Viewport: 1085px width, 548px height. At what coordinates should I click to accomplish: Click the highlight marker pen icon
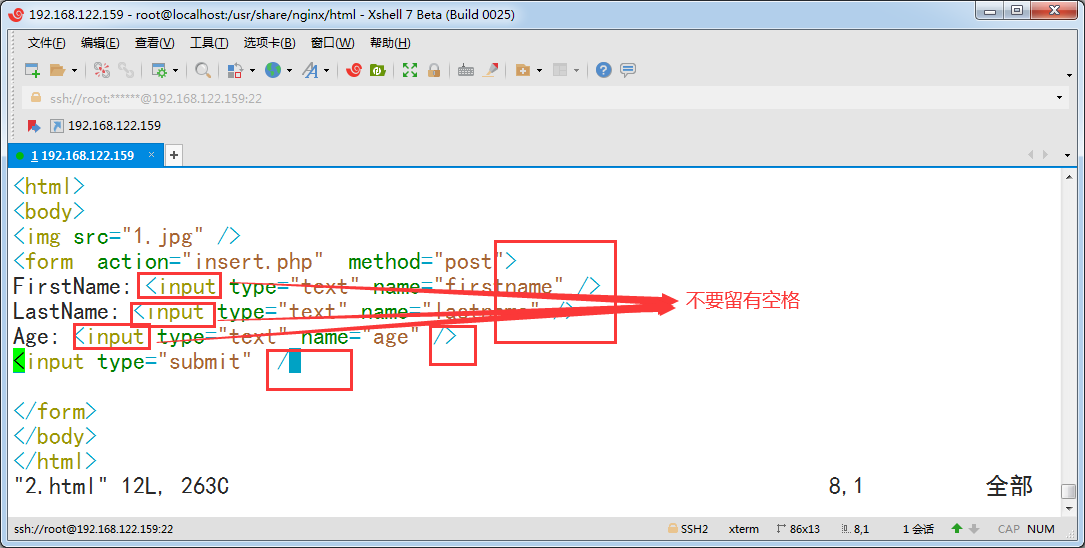tap(491, 70)
